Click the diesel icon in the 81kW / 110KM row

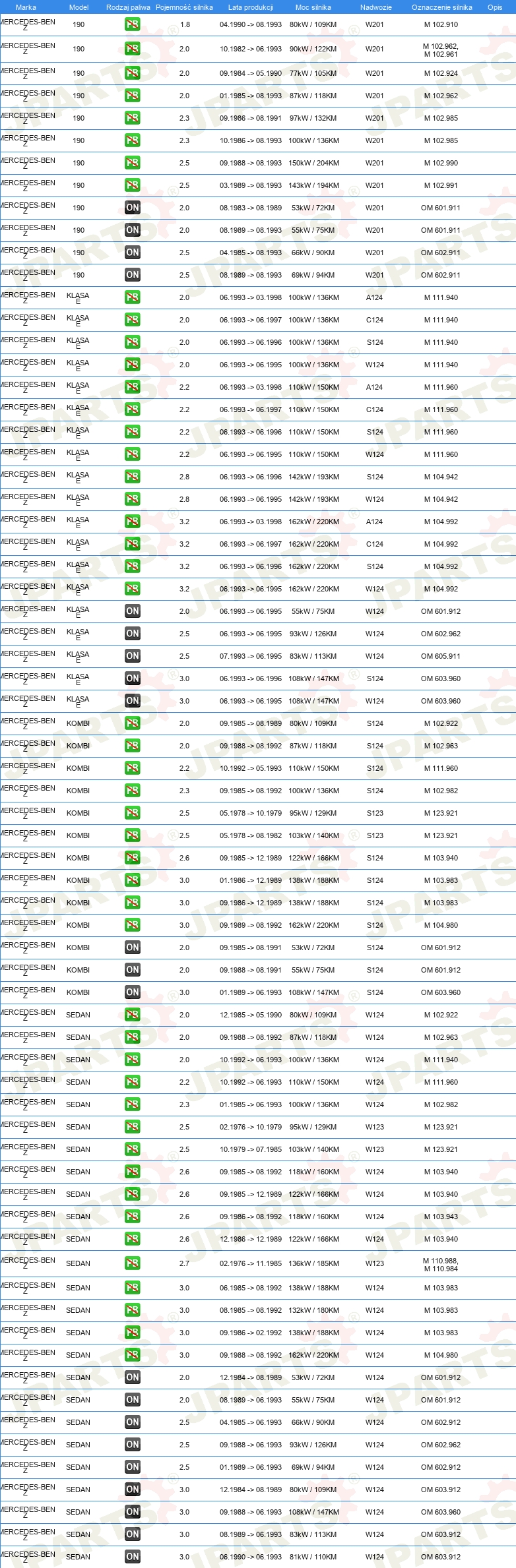click(x=133, y=1557)
